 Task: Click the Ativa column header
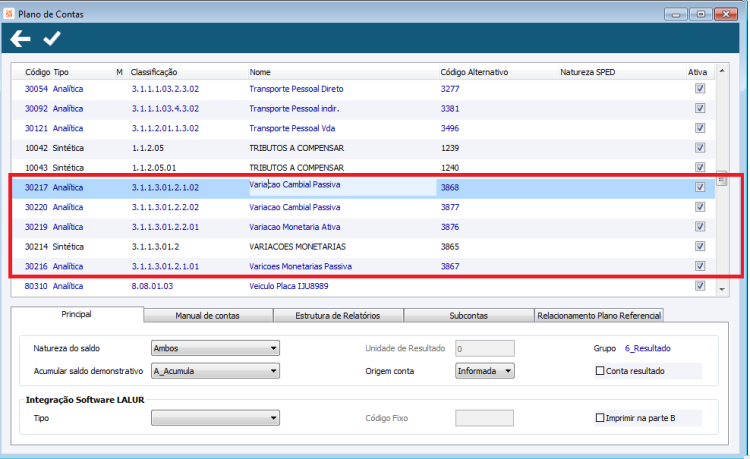pyautogui.click(x=697, y=72)
